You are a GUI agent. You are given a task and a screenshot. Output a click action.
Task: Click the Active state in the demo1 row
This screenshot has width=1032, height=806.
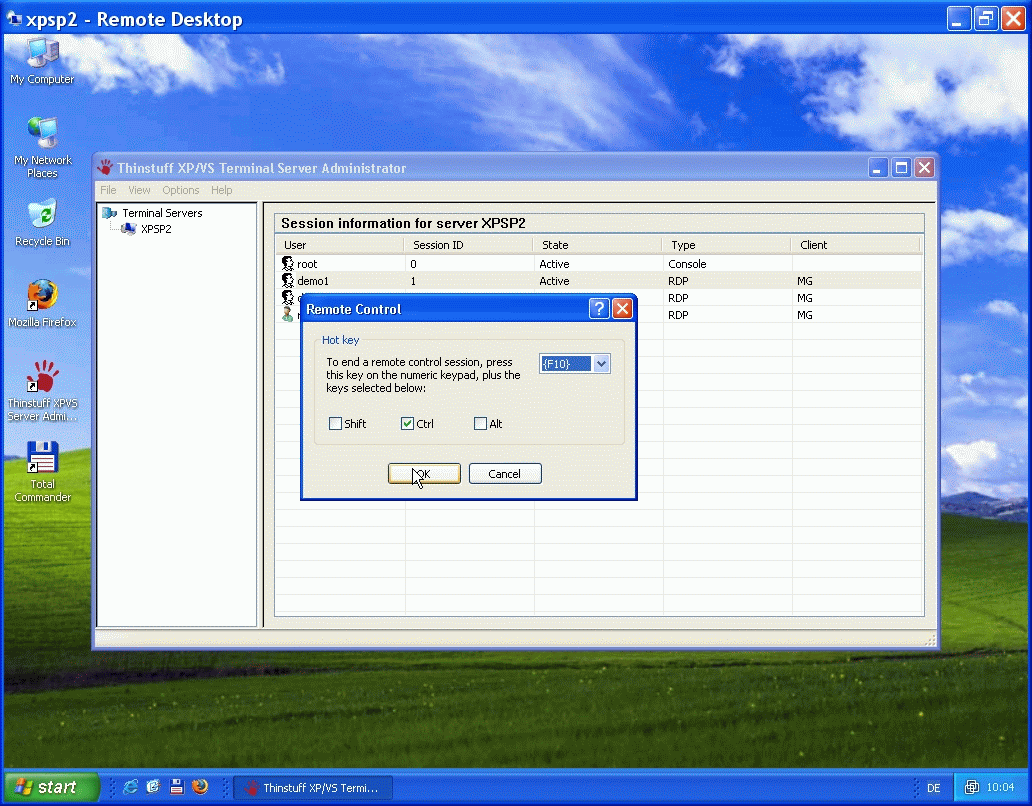click(554, 281)
